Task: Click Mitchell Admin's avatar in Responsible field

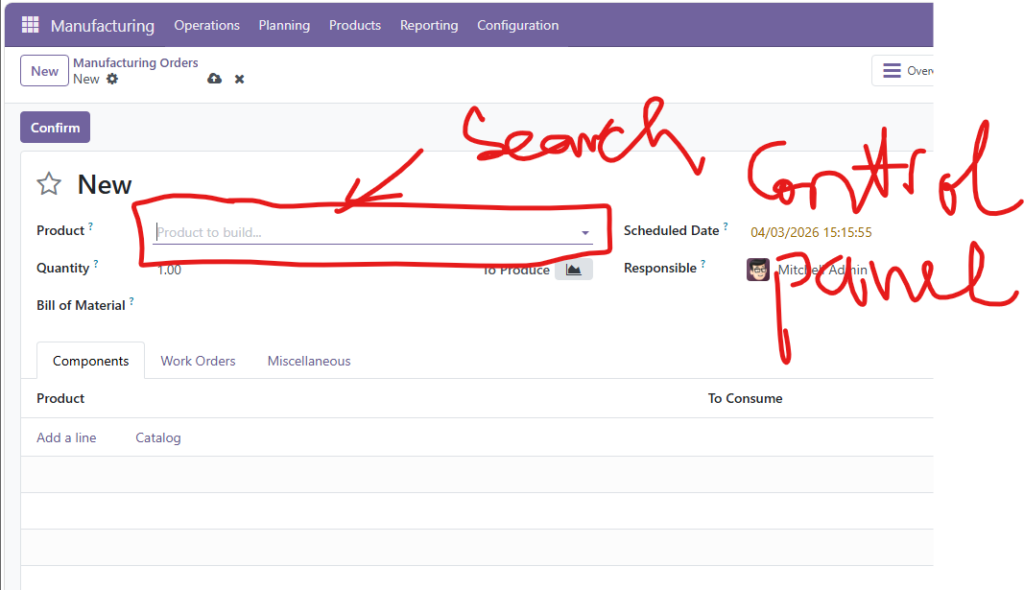Action: [758, 269]
